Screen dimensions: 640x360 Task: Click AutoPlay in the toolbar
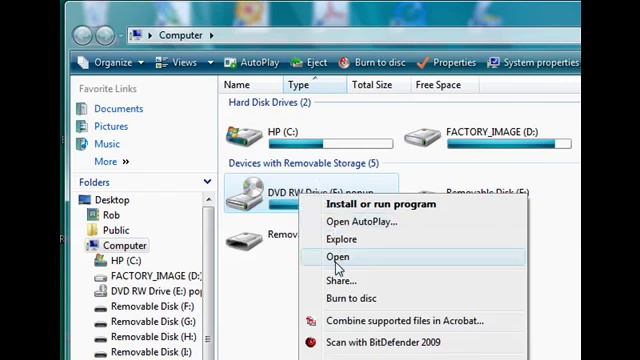pos(252,62)
